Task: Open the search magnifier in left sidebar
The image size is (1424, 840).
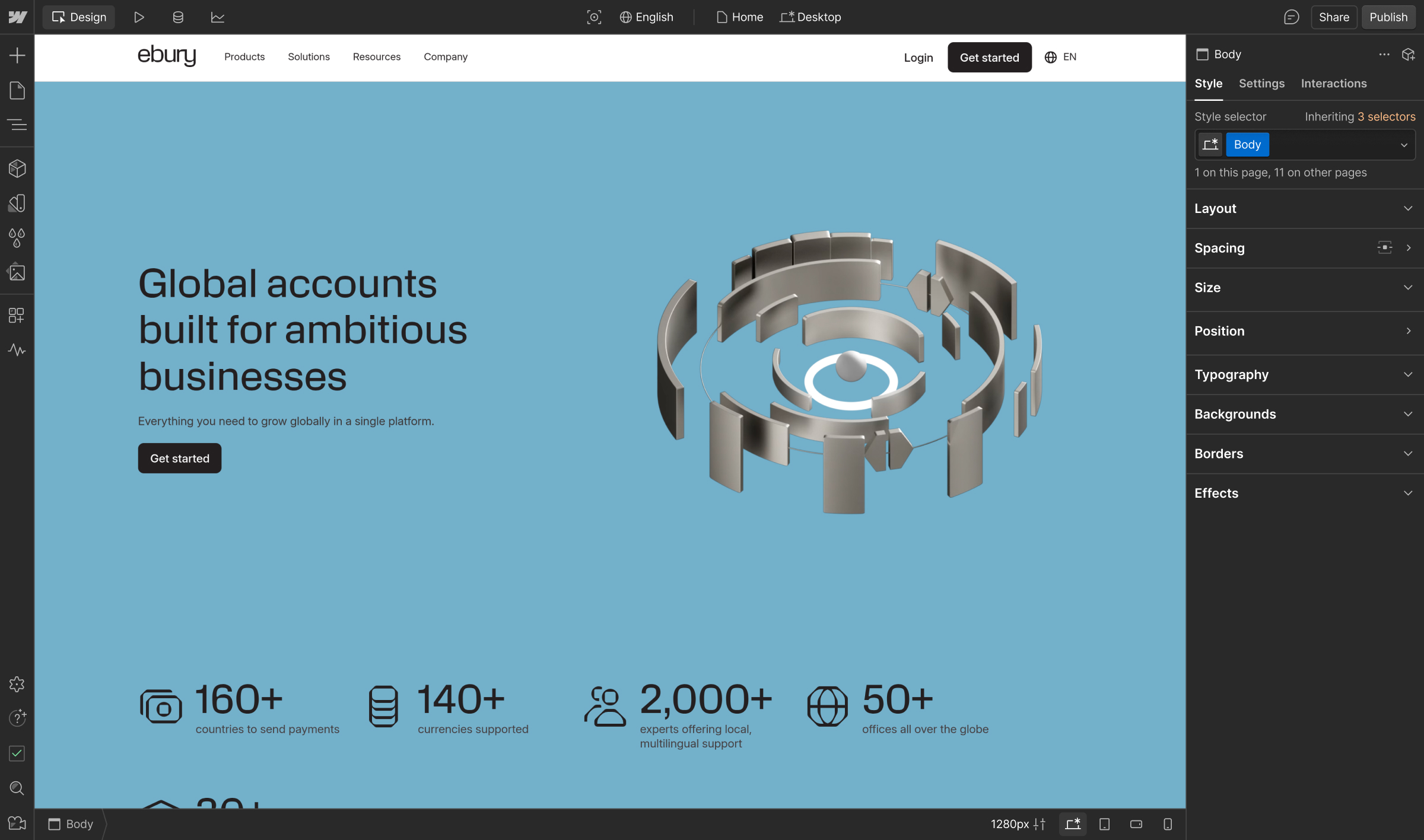Action: point(17,788)
